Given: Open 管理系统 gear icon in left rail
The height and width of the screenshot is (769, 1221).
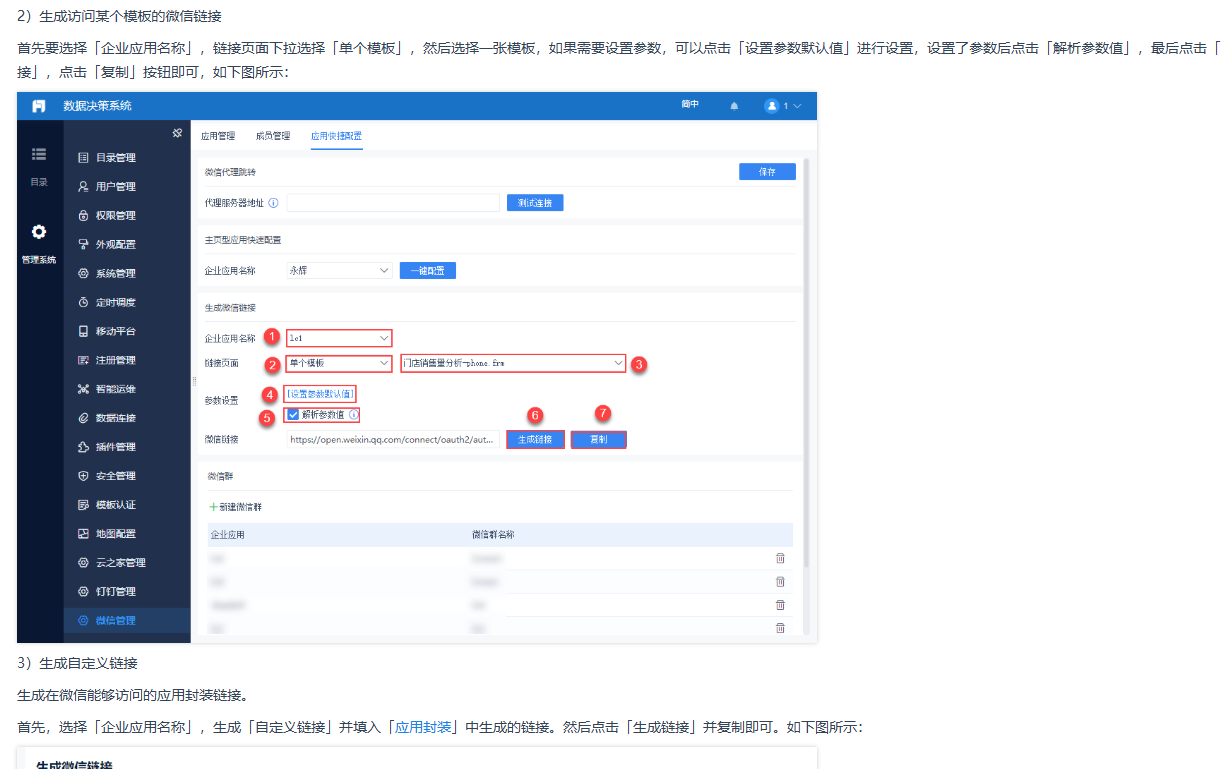Looking at the screenshot, I should (39, 232).
